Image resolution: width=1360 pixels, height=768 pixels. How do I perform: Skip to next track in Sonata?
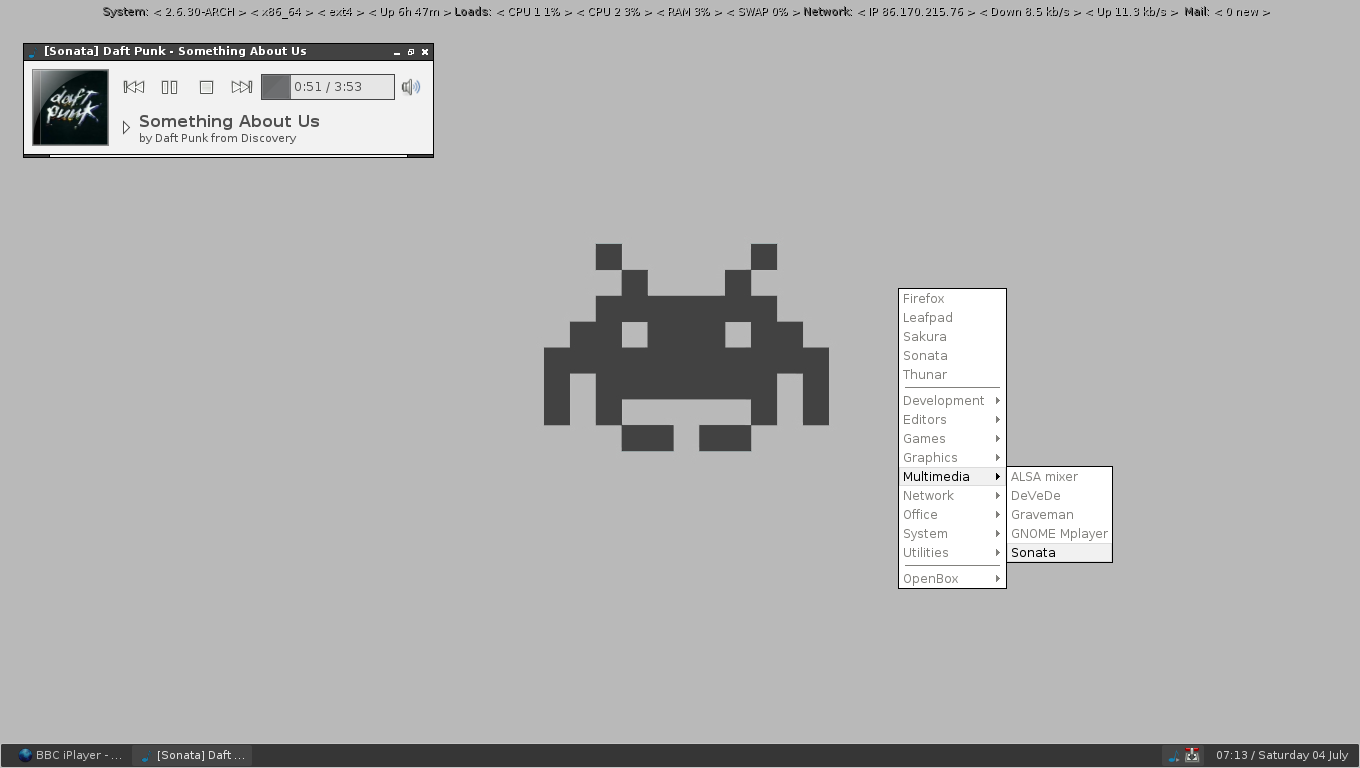(x=242, y=87)
